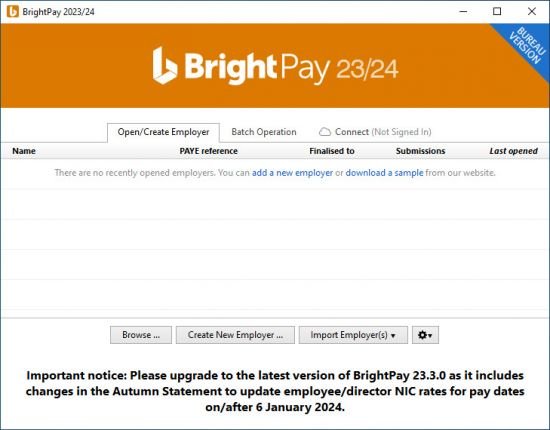Sort by the Name column header

[x=24, y=151]
